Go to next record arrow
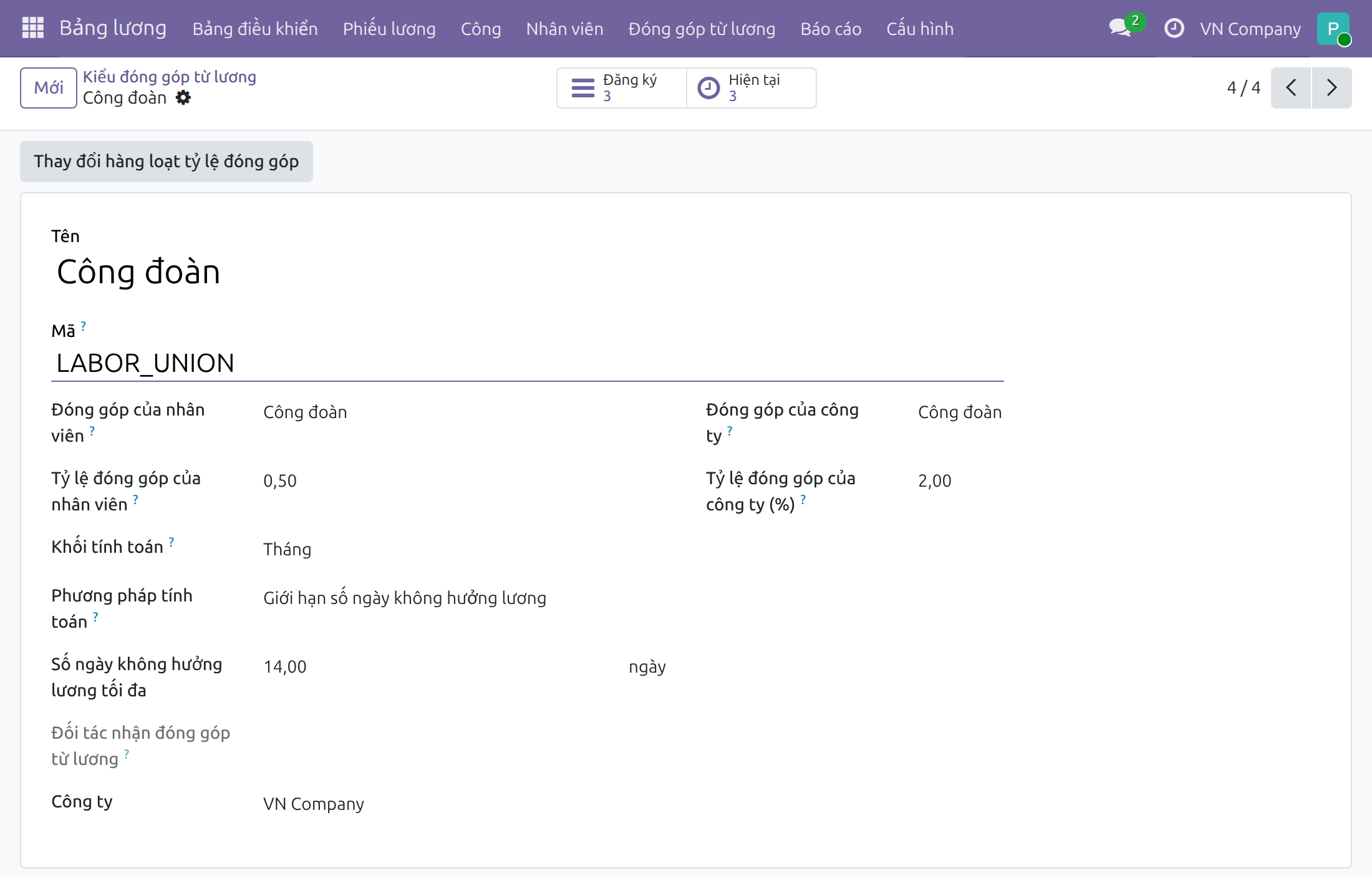Screen dimensions: 1372x876 coord(1332,87)
